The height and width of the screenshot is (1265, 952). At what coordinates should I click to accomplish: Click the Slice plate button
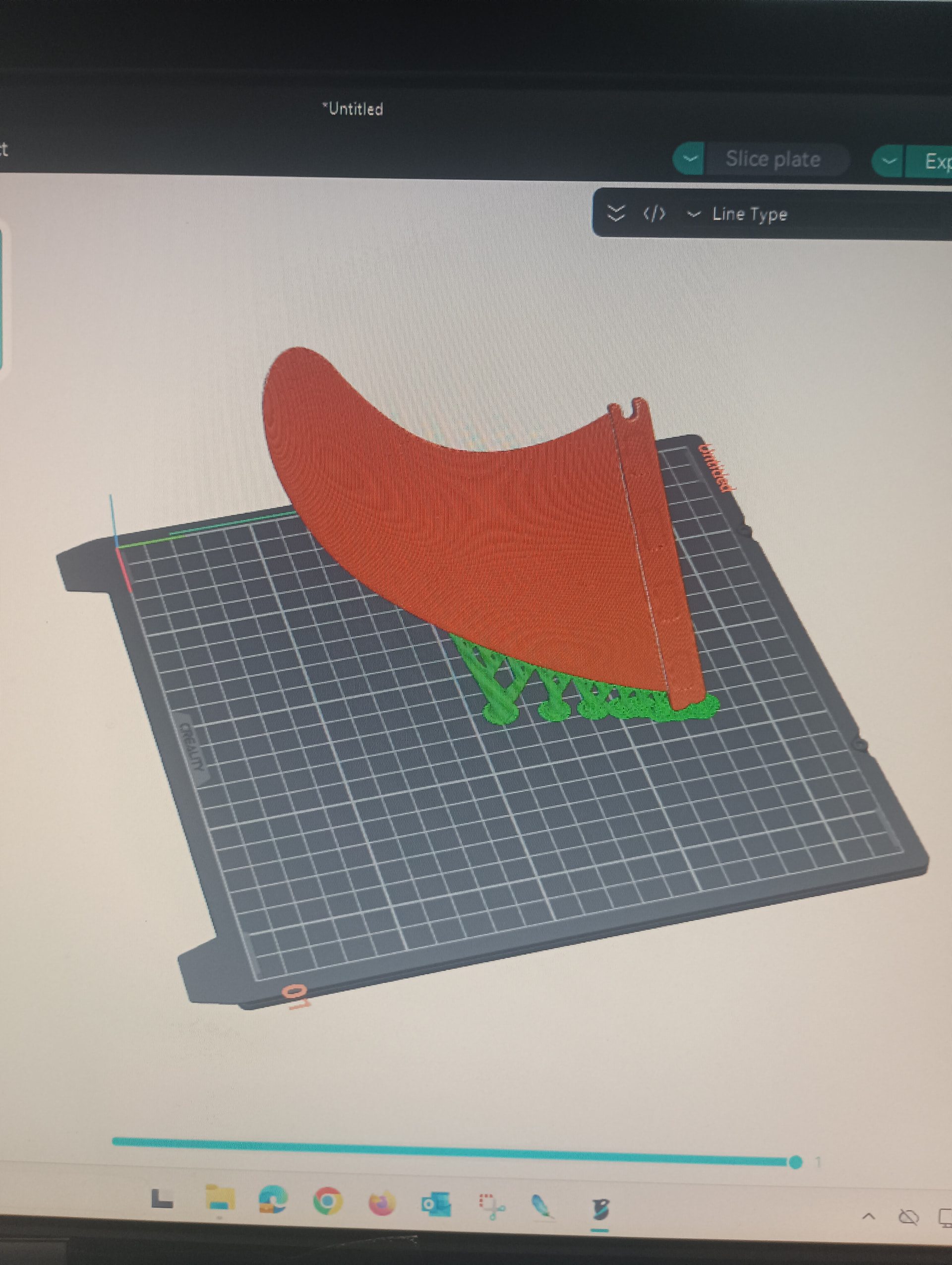point(773,159)
